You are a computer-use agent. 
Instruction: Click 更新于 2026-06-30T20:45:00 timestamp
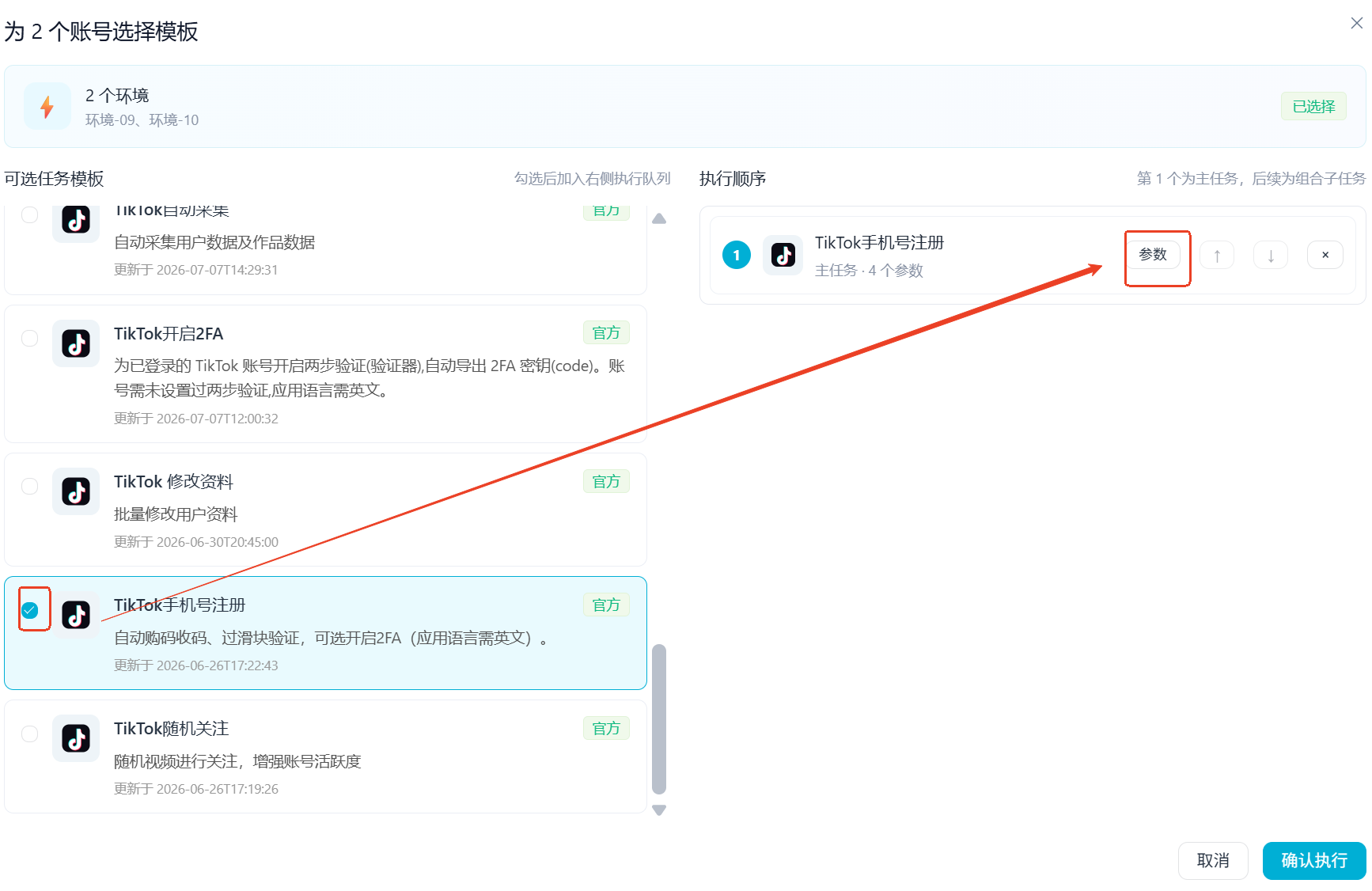click(x=196, y=541)
